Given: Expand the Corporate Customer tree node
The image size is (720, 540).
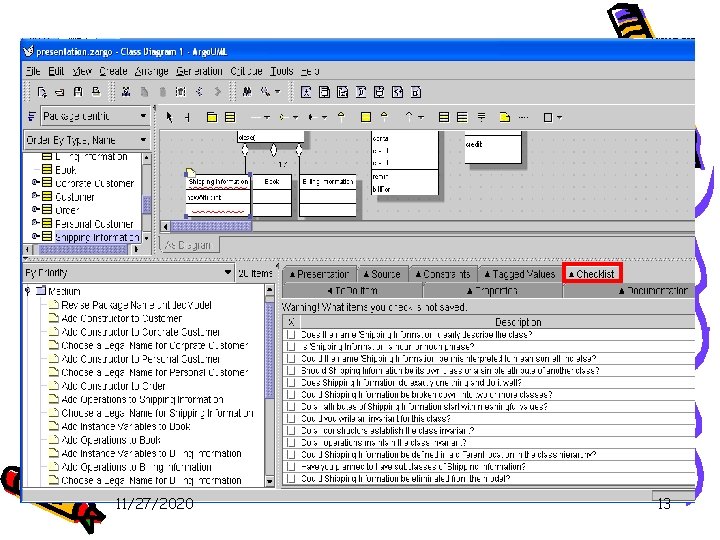Looking at the screenshot, I should point(35,182).
